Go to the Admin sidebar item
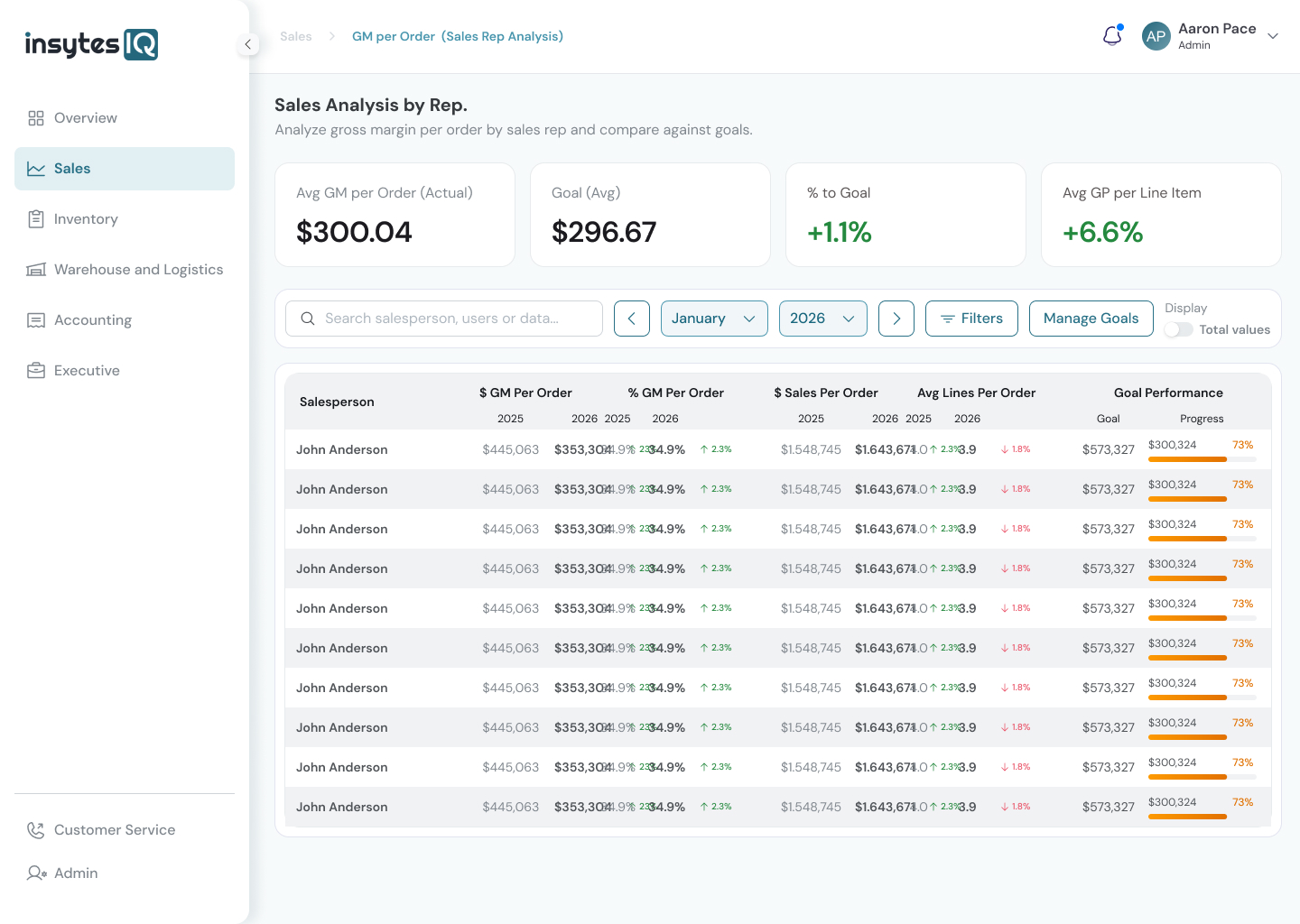The image size is (1300, 924). (x=76, y=873)
